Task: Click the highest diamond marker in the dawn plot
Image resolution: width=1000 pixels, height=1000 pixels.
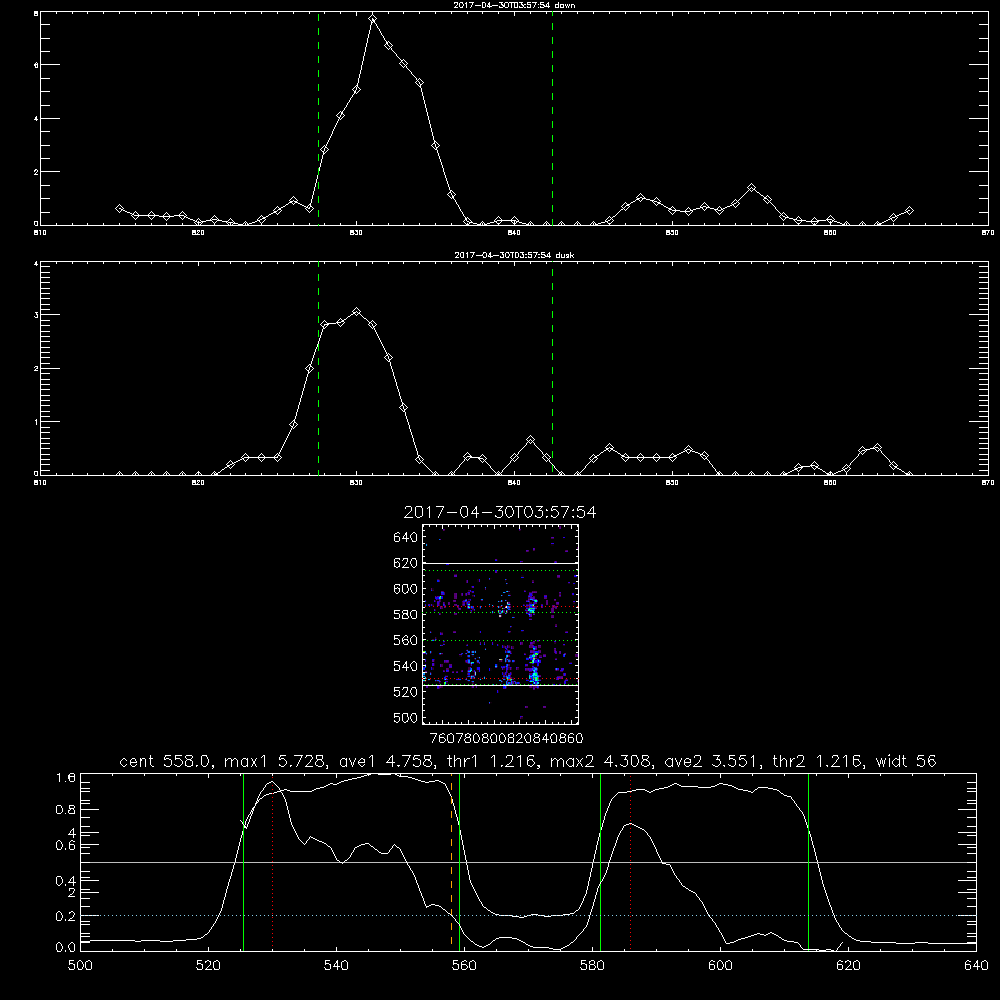Action: click(373, 19)
